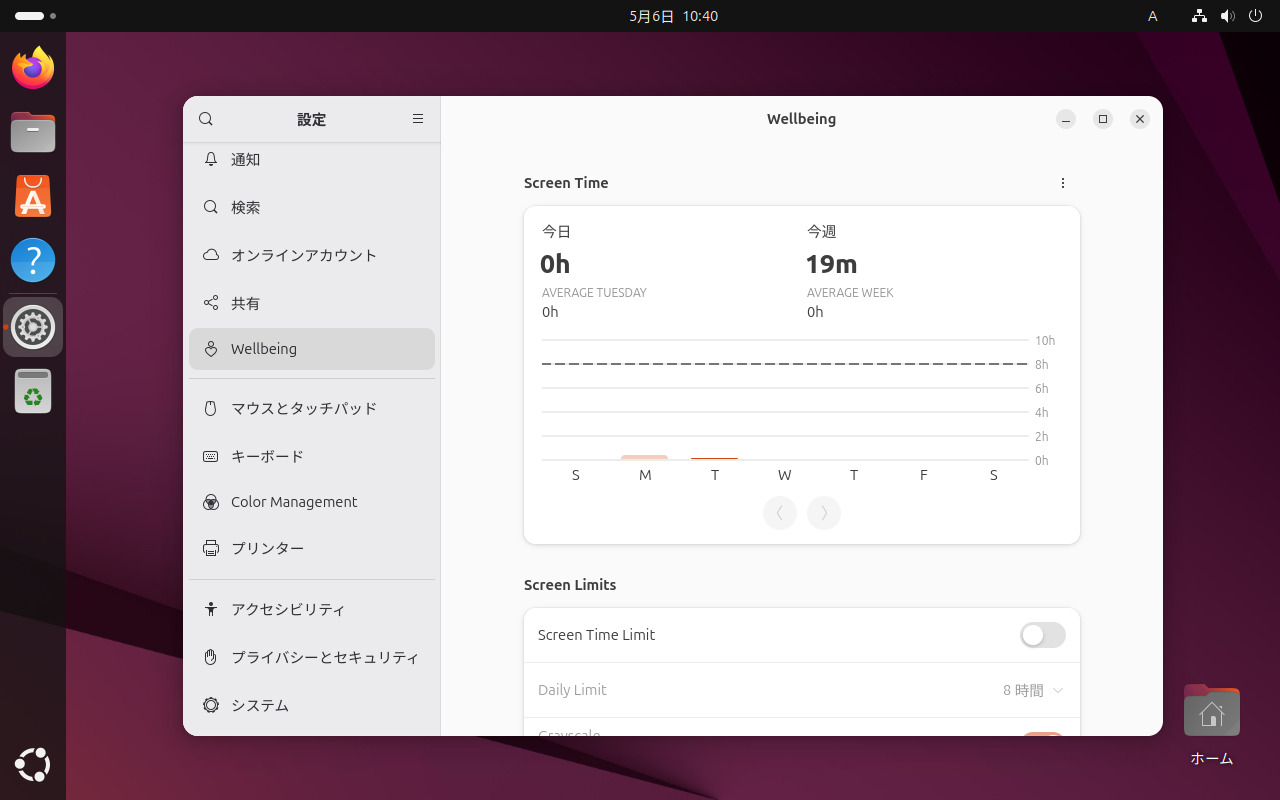
Task: Click the Wellbeing heart icon in the sidebar
Action: (x=211, y=349)
